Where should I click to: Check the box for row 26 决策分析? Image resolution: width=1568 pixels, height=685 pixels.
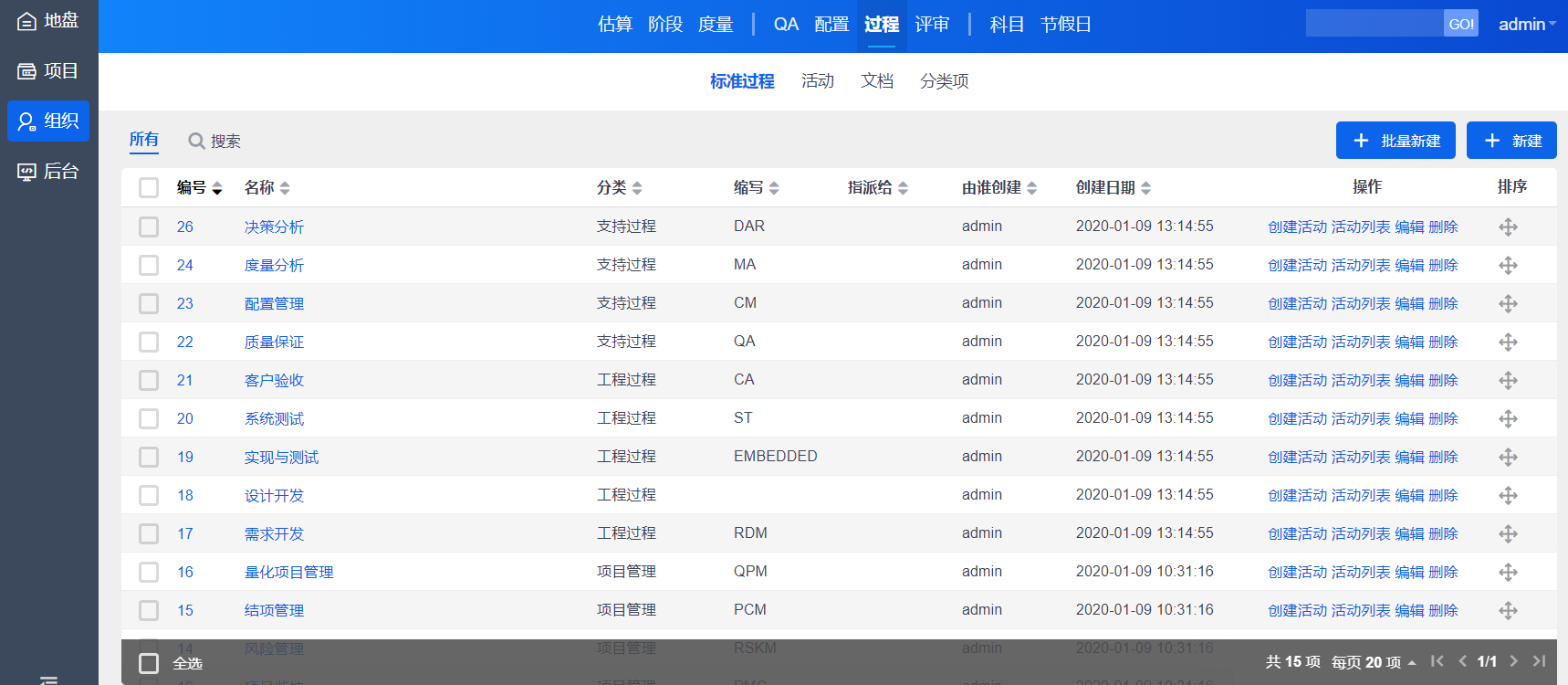pos(149,227)
